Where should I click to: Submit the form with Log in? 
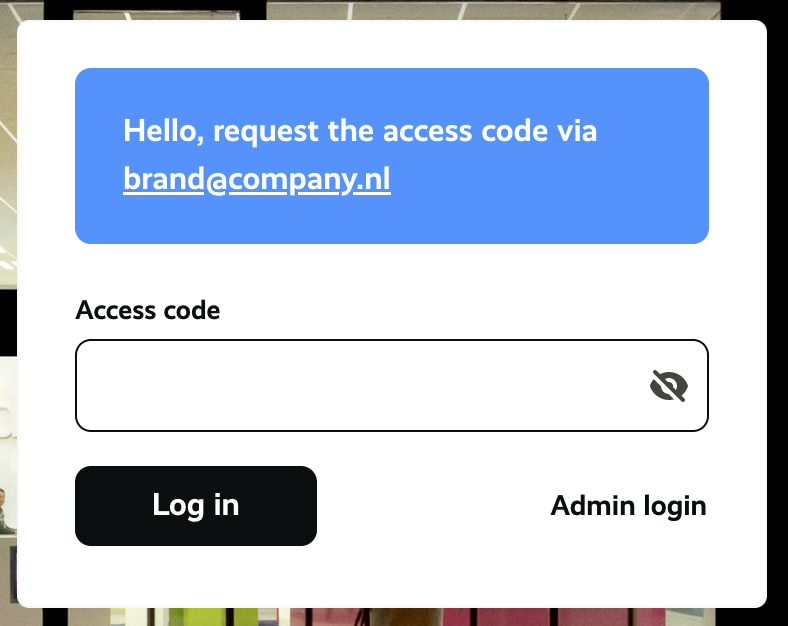point(196,505)
